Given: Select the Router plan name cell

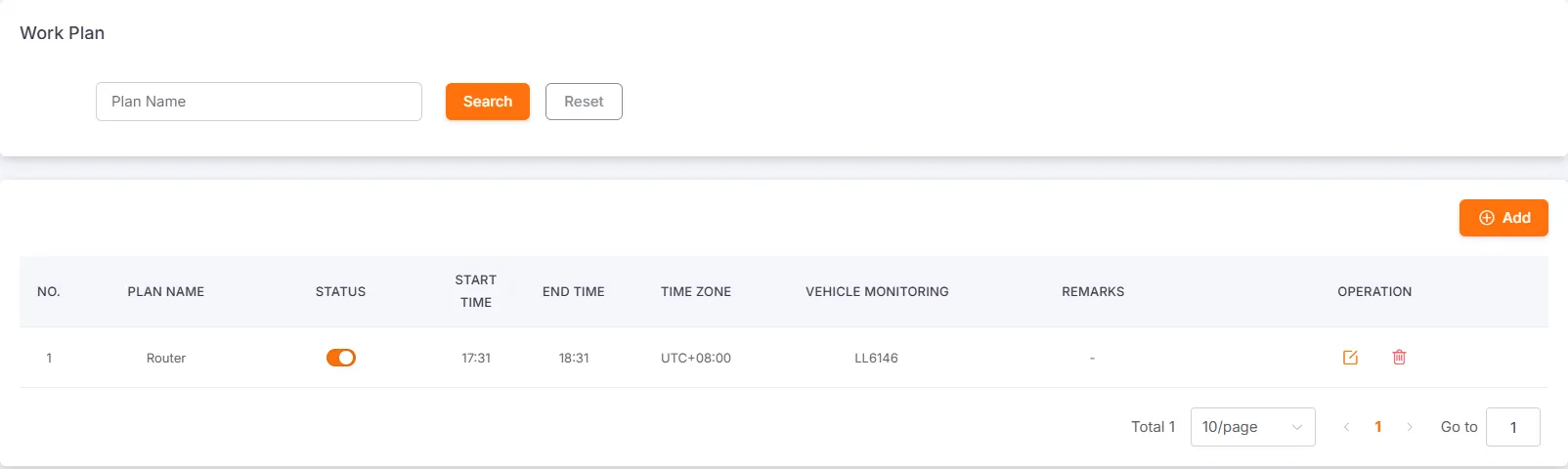Looking at the screenshot, I should coord(166,358).
